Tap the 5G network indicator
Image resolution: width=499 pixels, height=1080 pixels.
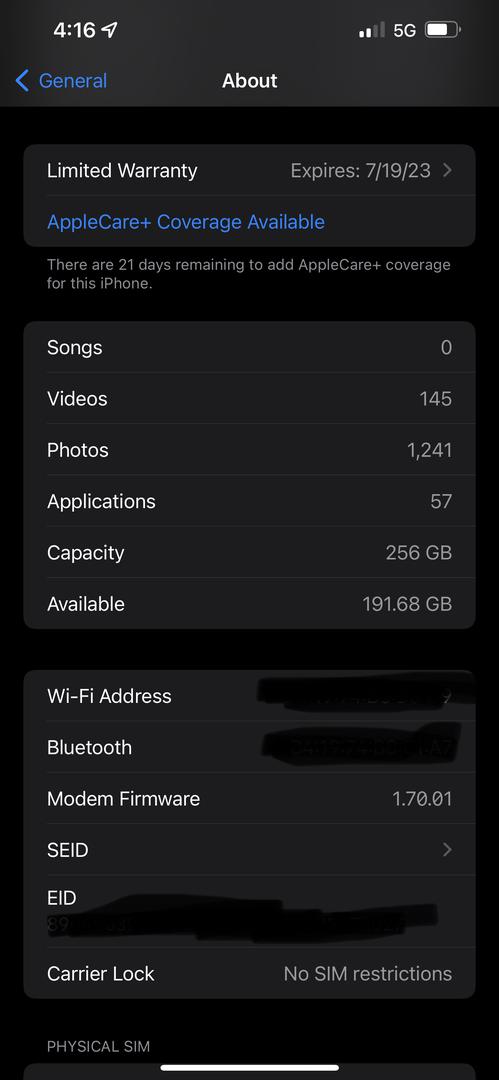(405, 30)
